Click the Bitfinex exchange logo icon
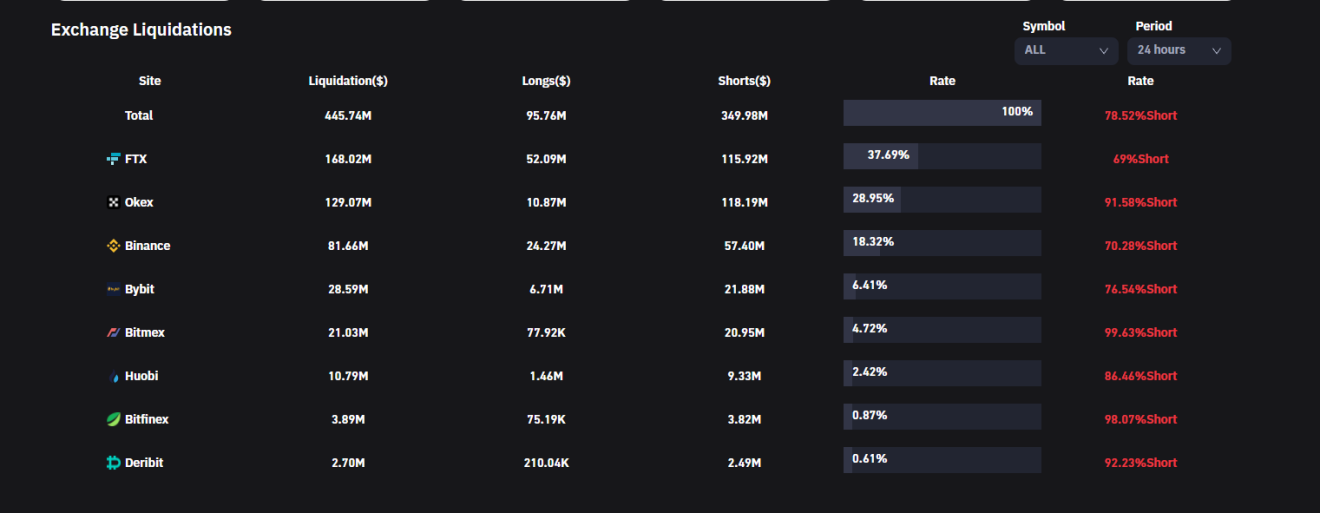The image size is (1320, 513). pyautogui.click(x=113, y=420)
